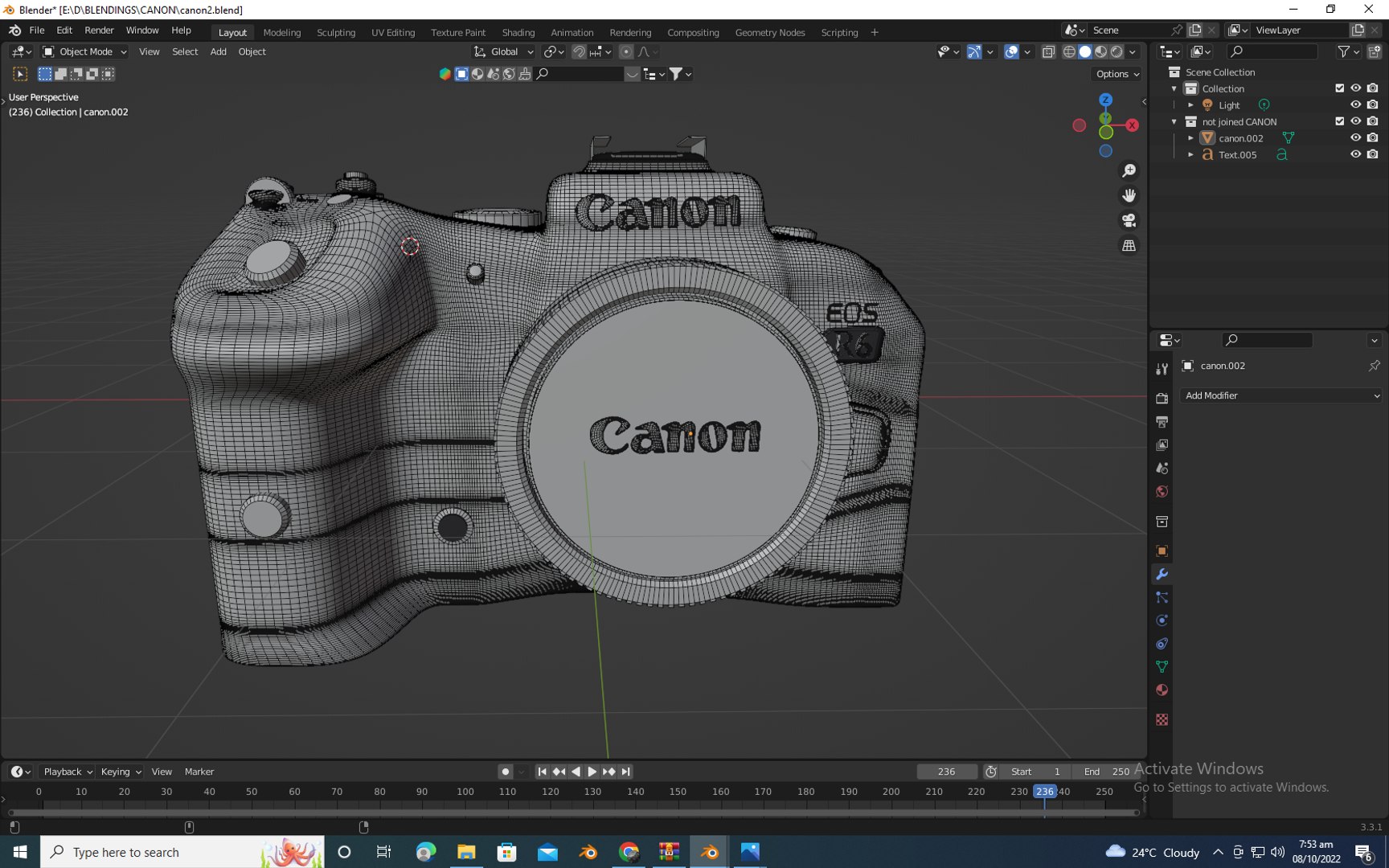Open timeline Keying popover

121,772
